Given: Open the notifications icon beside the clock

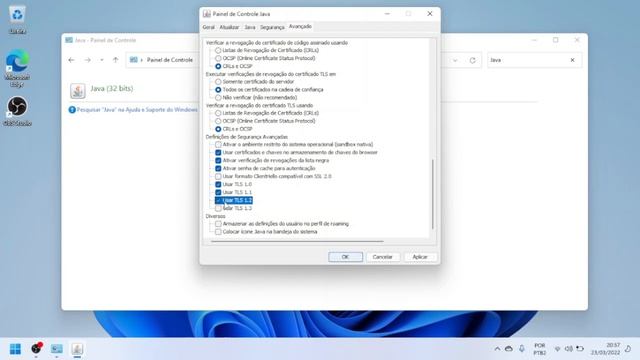Looking at the screenshot, I should click(628, 349).
